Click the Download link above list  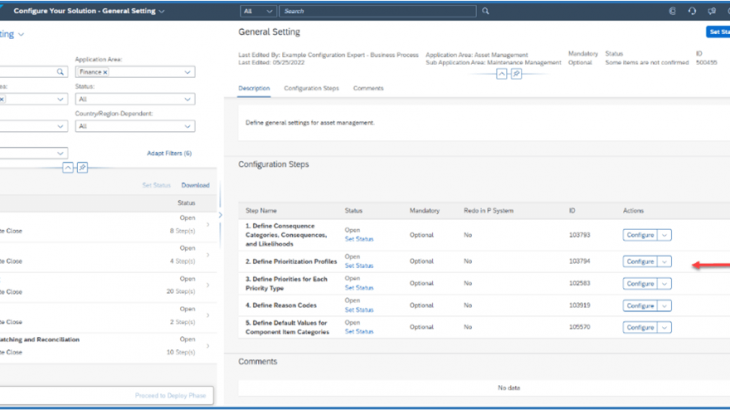[x=196, y=185]
